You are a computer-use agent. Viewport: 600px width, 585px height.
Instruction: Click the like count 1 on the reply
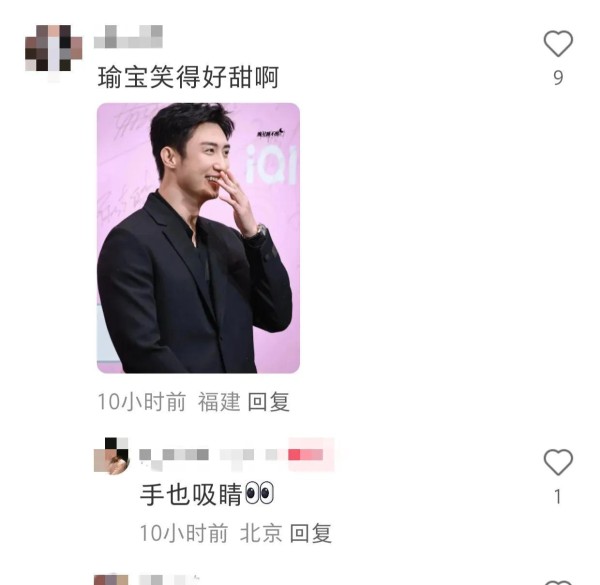(x=558, y=497)
